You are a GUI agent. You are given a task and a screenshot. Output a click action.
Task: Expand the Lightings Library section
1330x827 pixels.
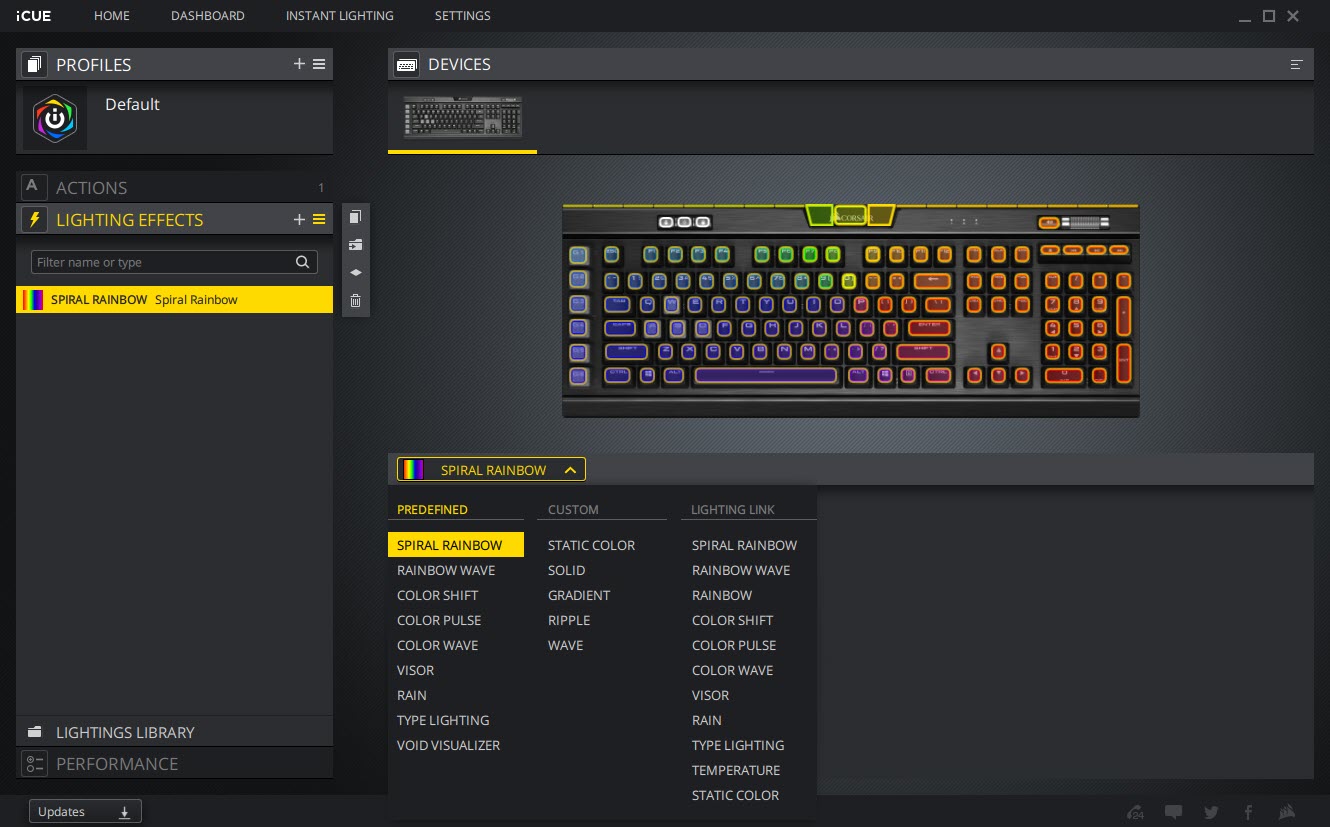point(174,732)
